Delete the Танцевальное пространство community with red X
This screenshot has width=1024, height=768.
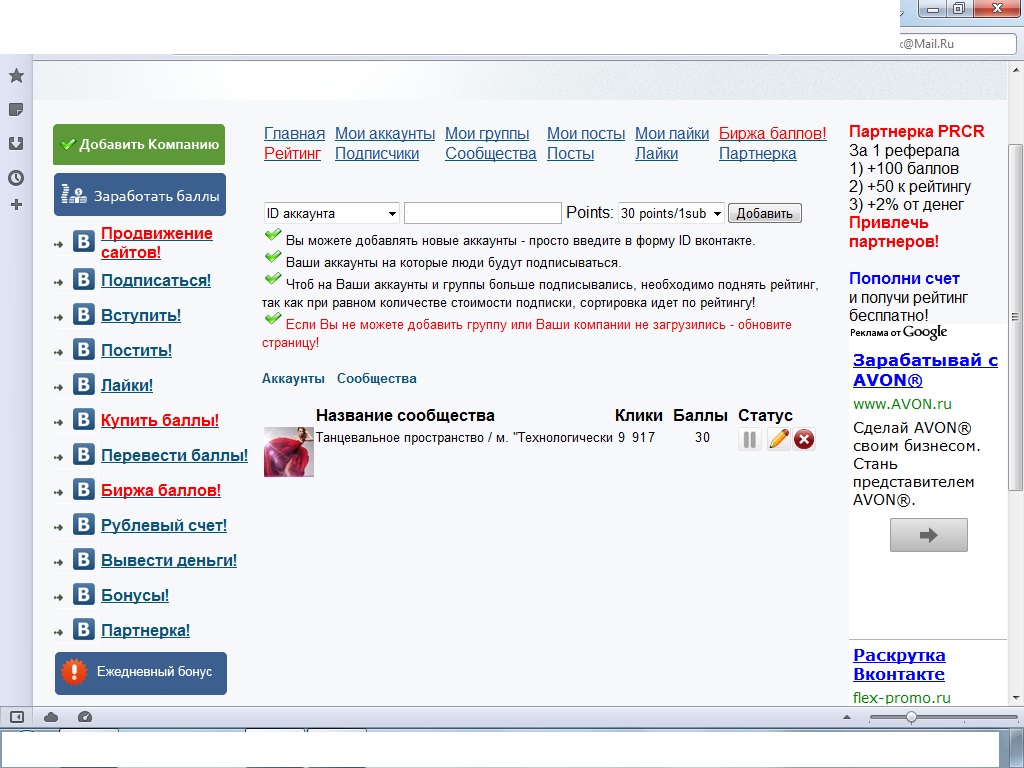tap(804, 440)
